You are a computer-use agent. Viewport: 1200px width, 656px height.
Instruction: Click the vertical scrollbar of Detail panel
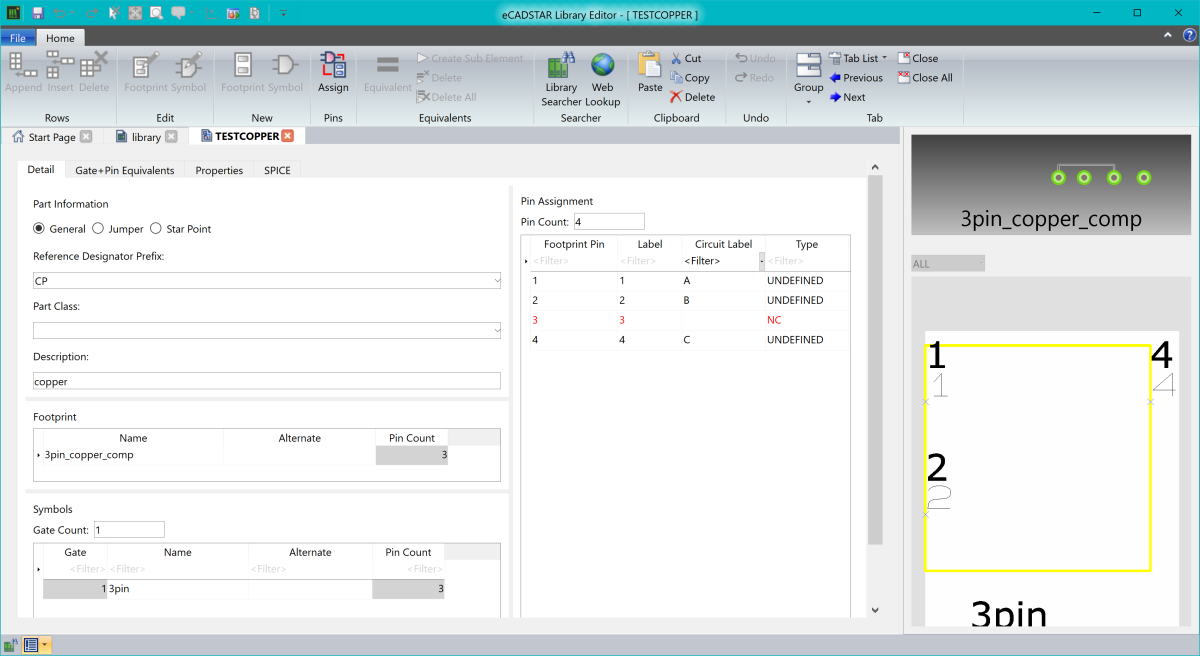pyautogui.click(x=875, y=360)
